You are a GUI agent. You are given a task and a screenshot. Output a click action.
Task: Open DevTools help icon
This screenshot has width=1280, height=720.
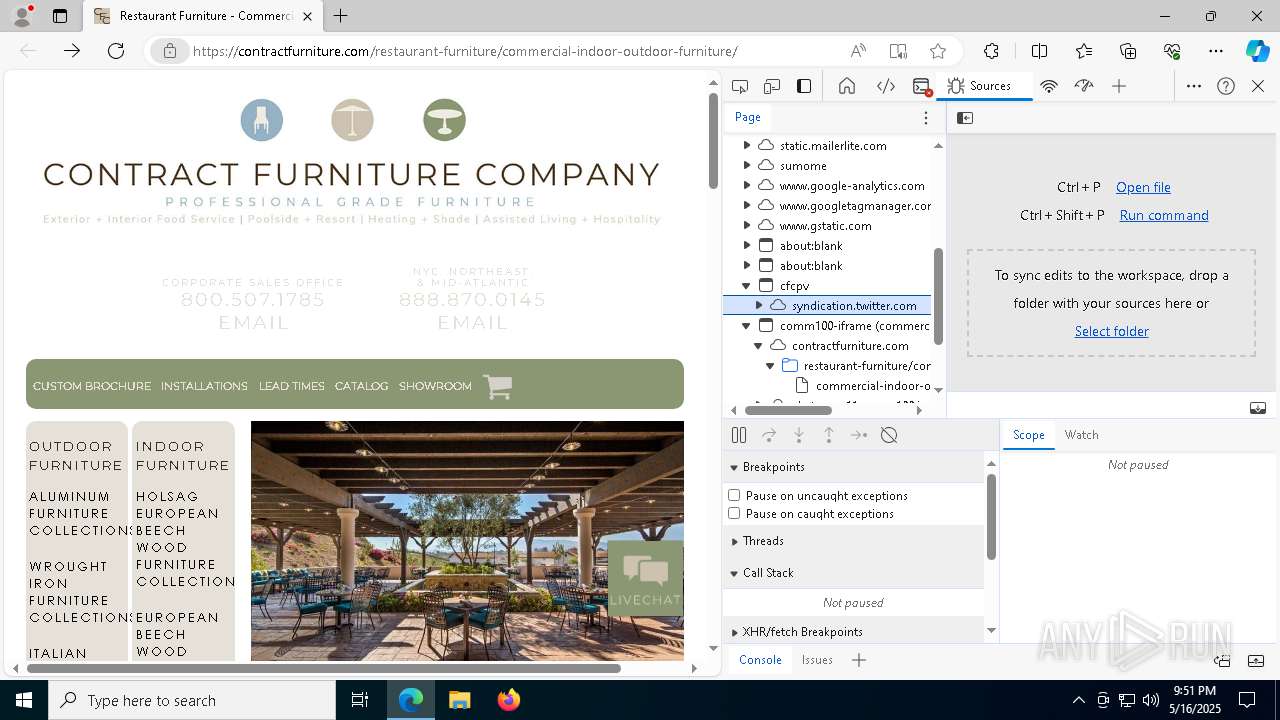point(1226,86)
